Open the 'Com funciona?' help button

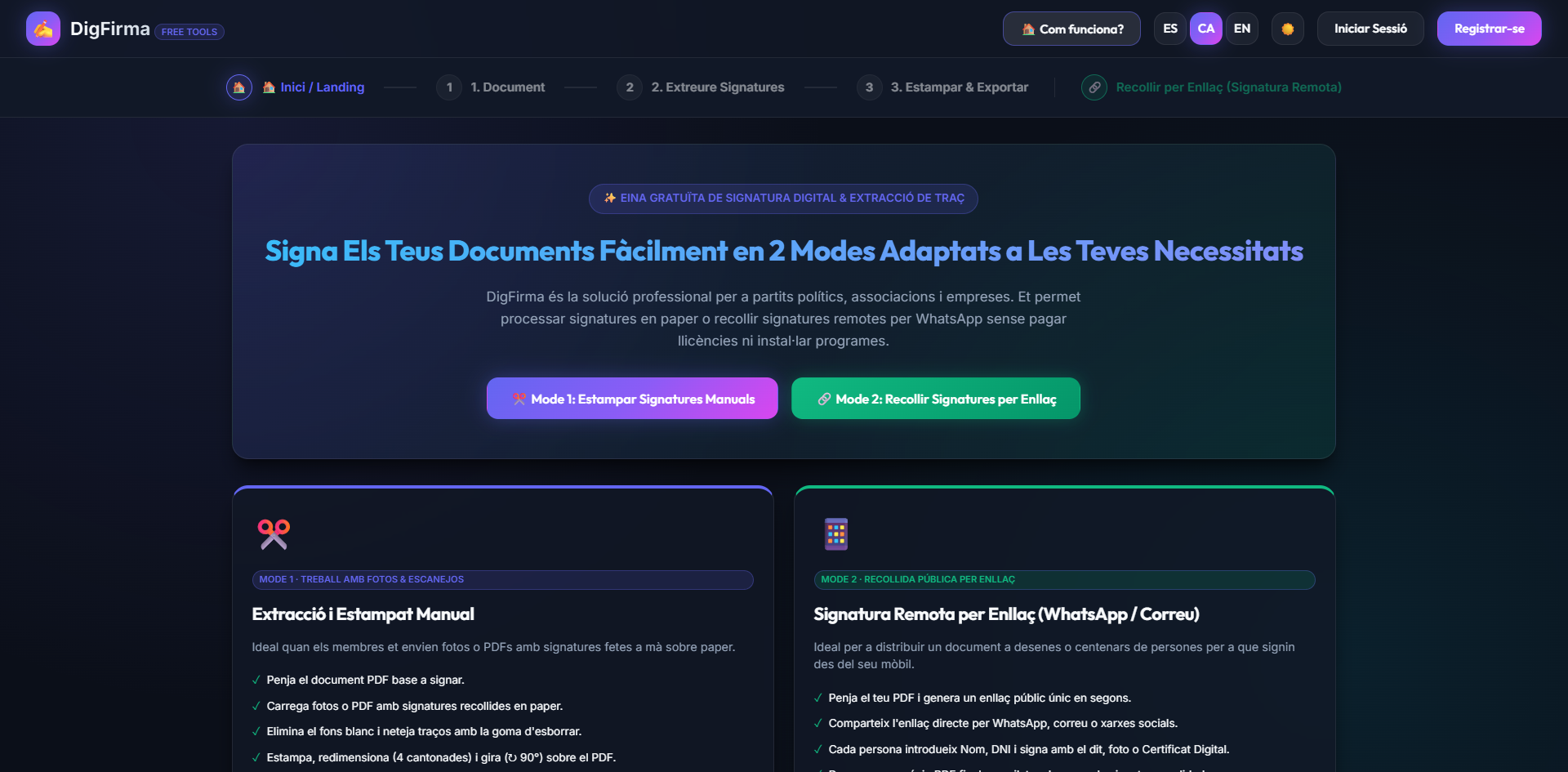[1071, 29]
